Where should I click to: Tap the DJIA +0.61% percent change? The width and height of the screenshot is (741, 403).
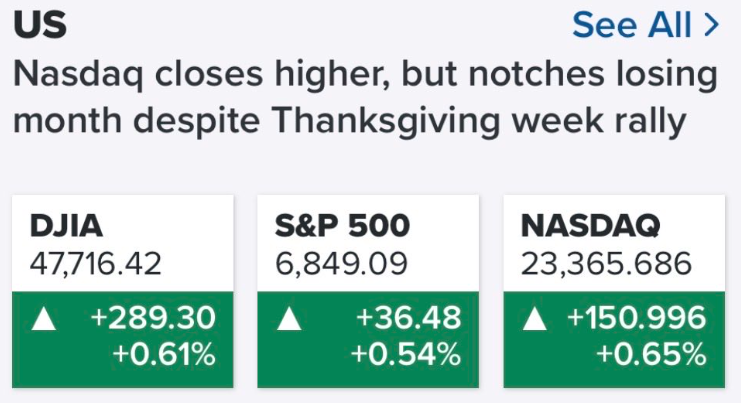pyautogui.click(x=162, y=354)
